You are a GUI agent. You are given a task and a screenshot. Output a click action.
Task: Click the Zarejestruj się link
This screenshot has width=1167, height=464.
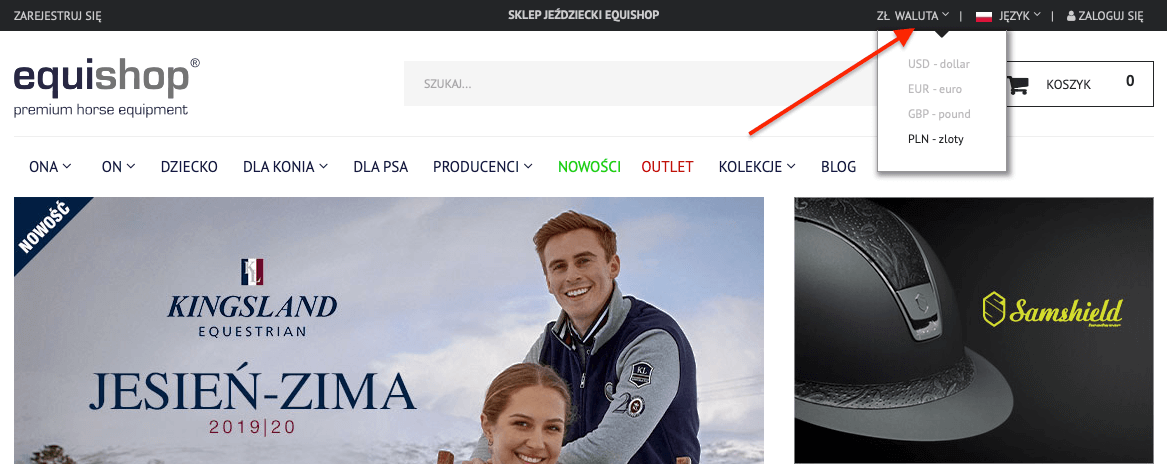(57, 16)
